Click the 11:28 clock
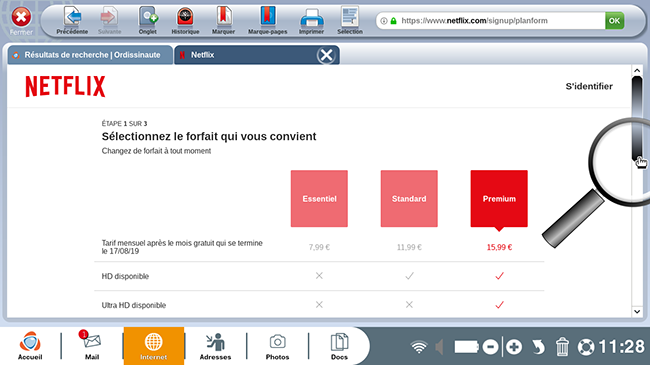 [x=622, y=347]
